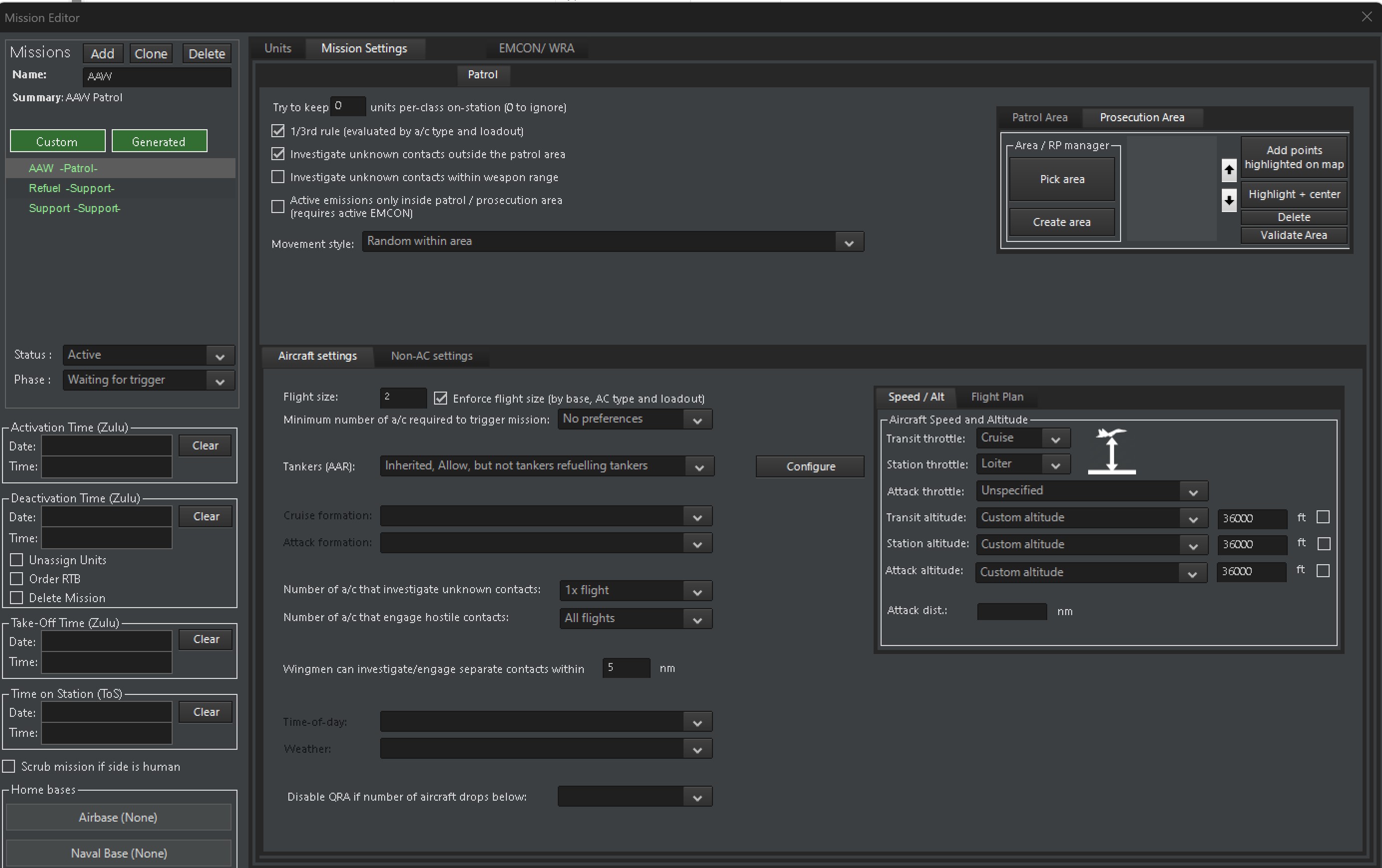Viewport: 1382px width, 868px height.
Task: Tick the Station altitude ft checkbox
Action: pyautogui.click(x=1324, y=544)
